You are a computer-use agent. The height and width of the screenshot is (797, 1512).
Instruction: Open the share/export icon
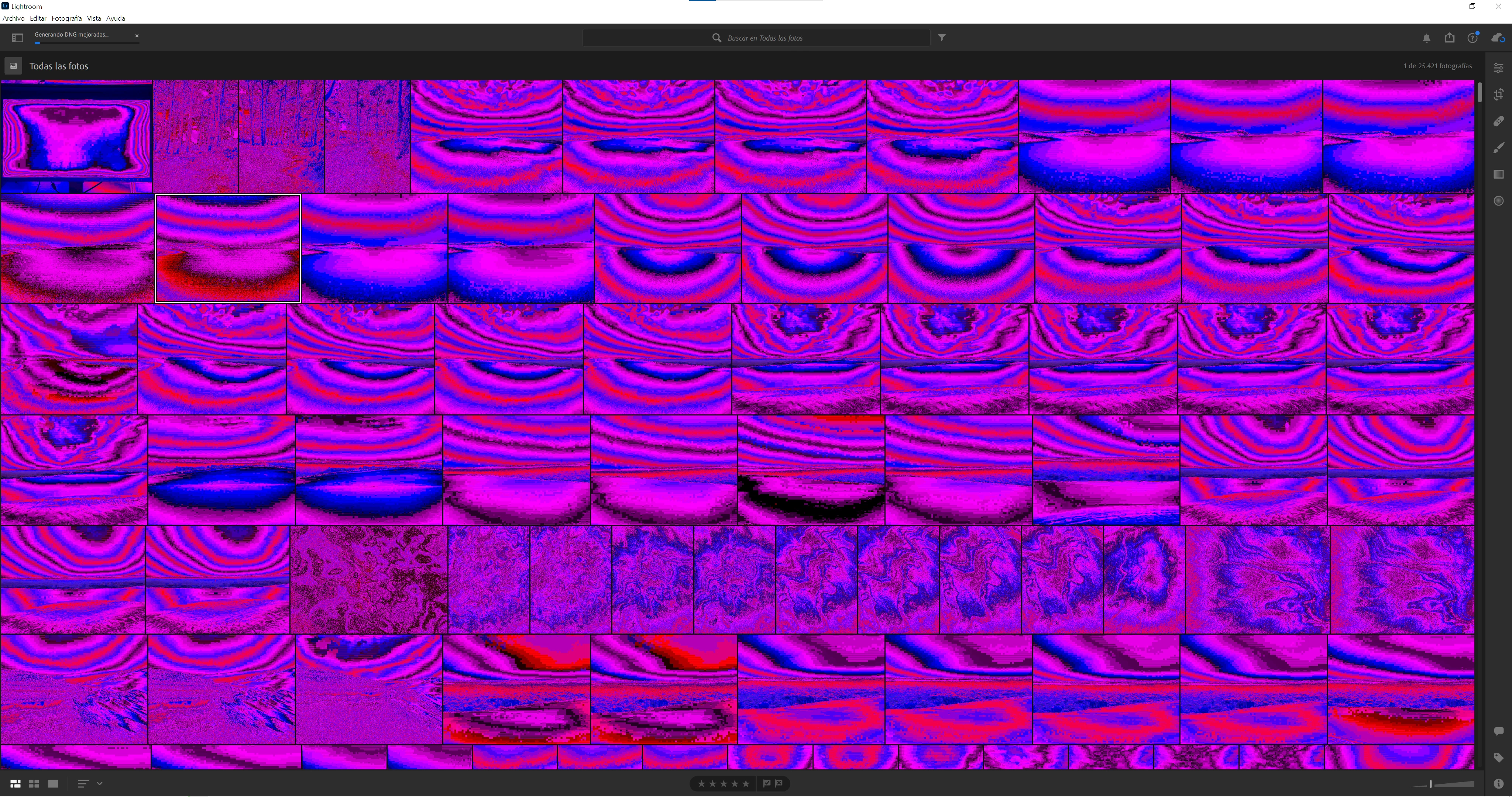pos(1450,38)
